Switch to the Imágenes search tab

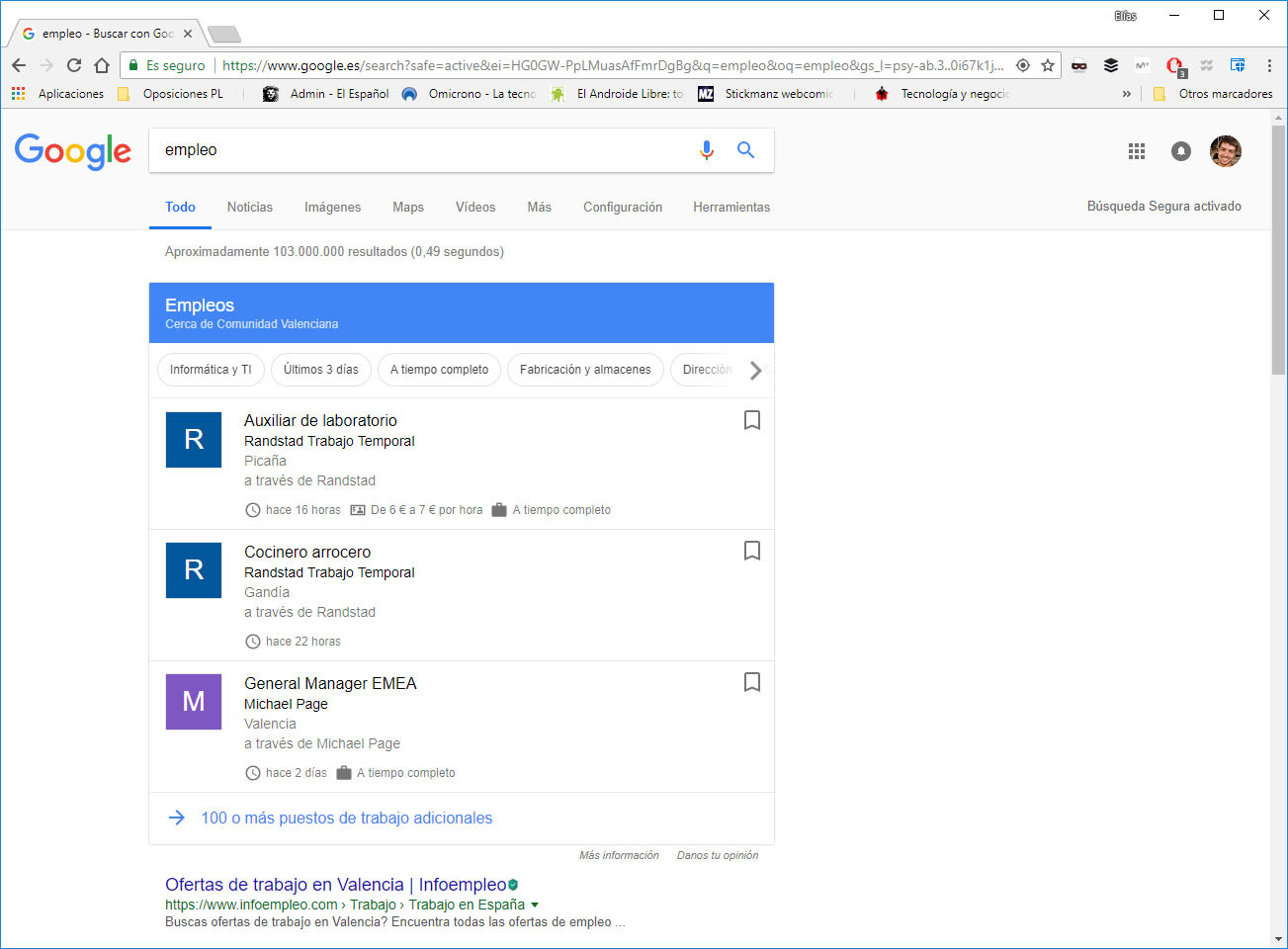332,207
